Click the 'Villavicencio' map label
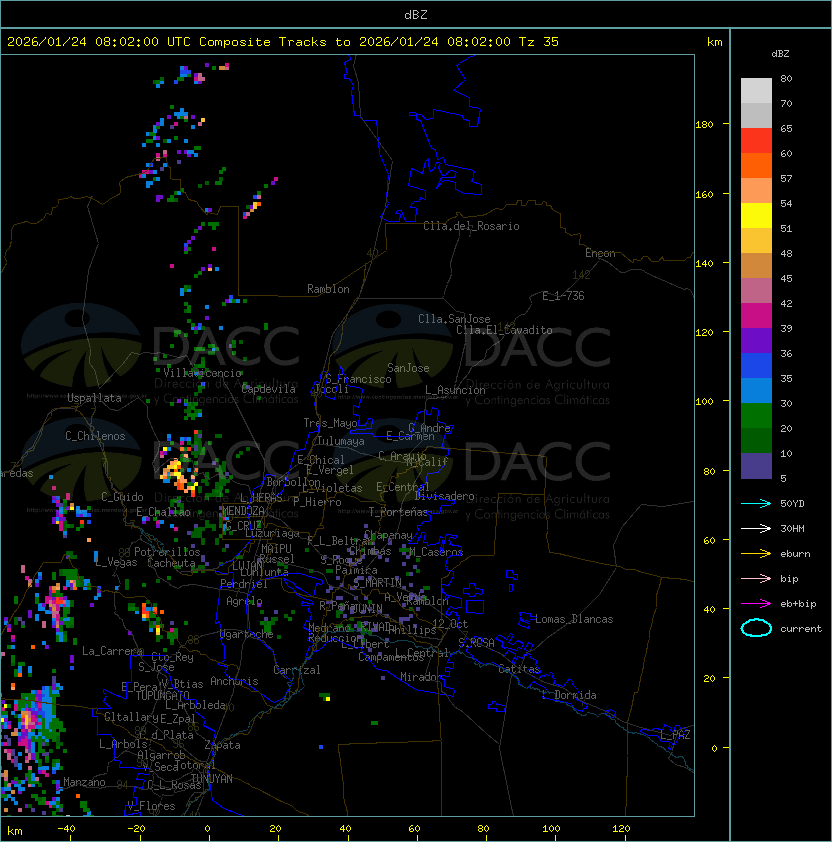The height and width of the screenshot is (842, 832). pos(202,373)
